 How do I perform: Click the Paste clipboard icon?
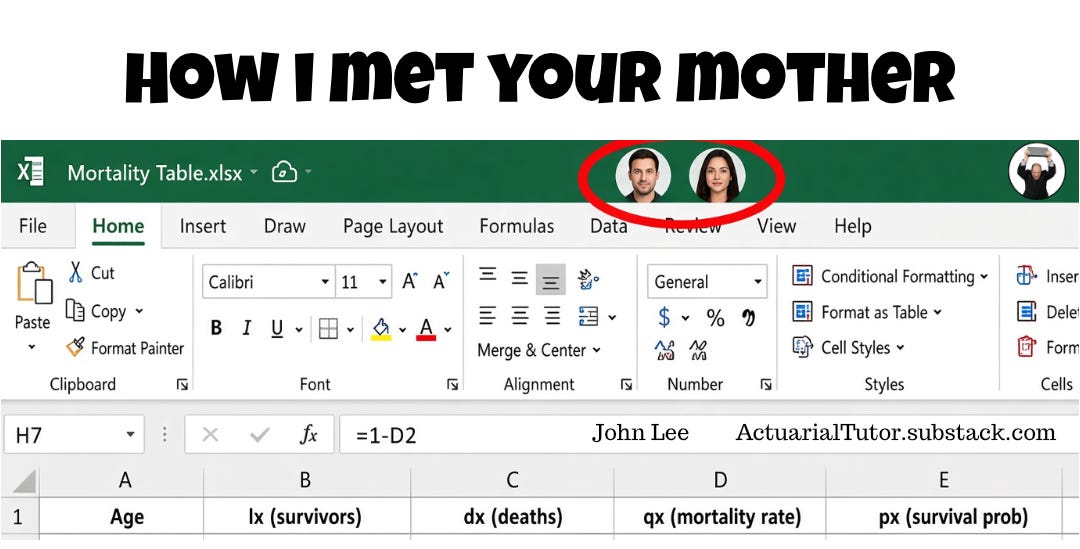coord(34,282)
